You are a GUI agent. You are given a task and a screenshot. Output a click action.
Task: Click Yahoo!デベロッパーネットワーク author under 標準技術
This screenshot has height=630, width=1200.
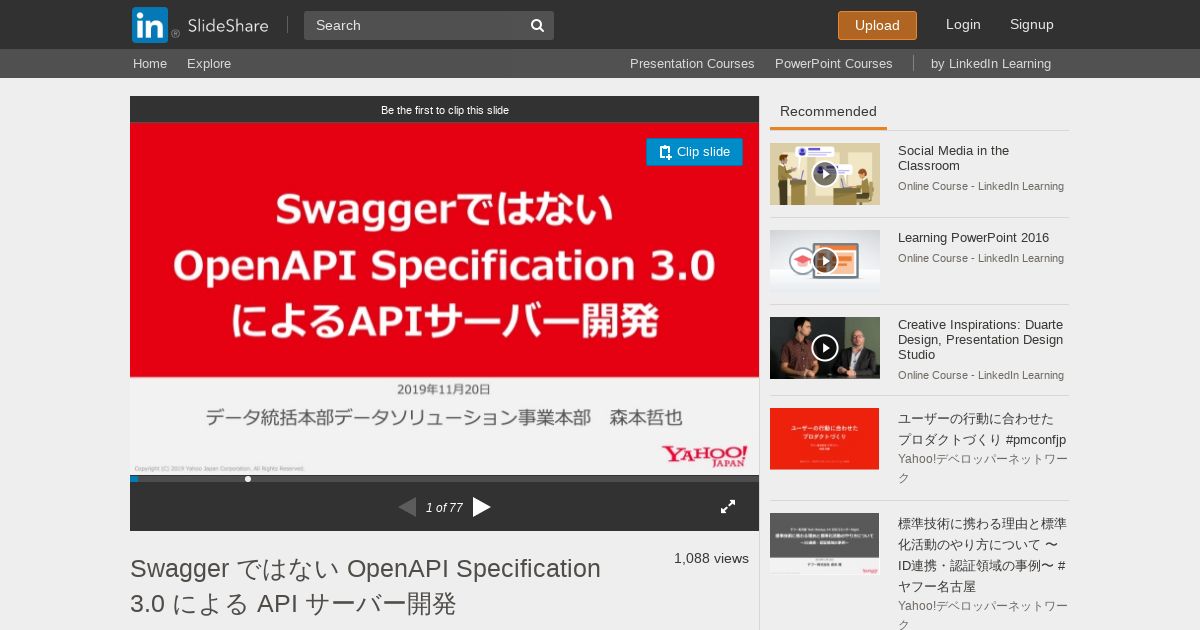pyautogui.click(x=982, y=615)
